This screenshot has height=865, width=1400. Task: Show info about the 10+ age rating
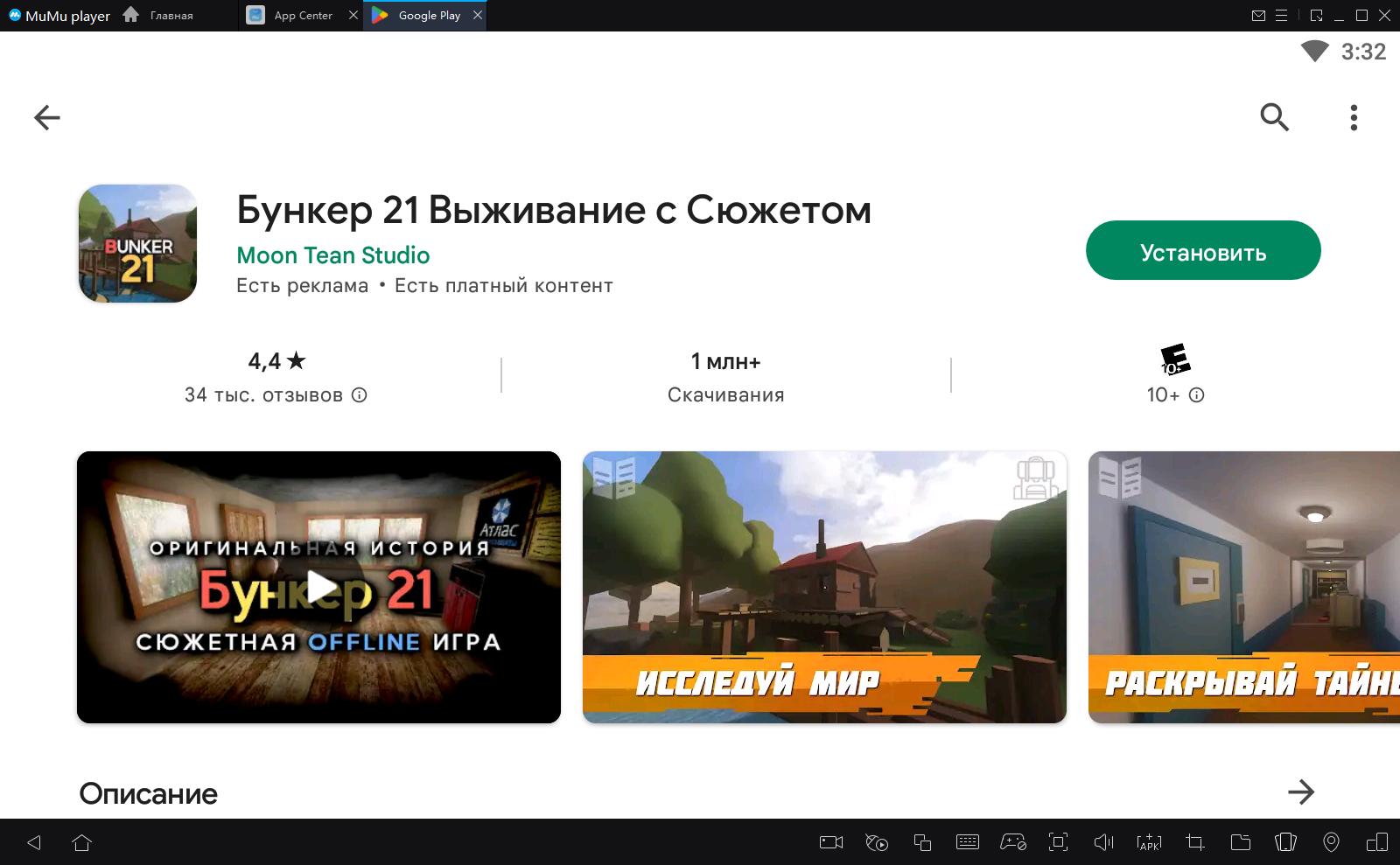click(1197, 395)
